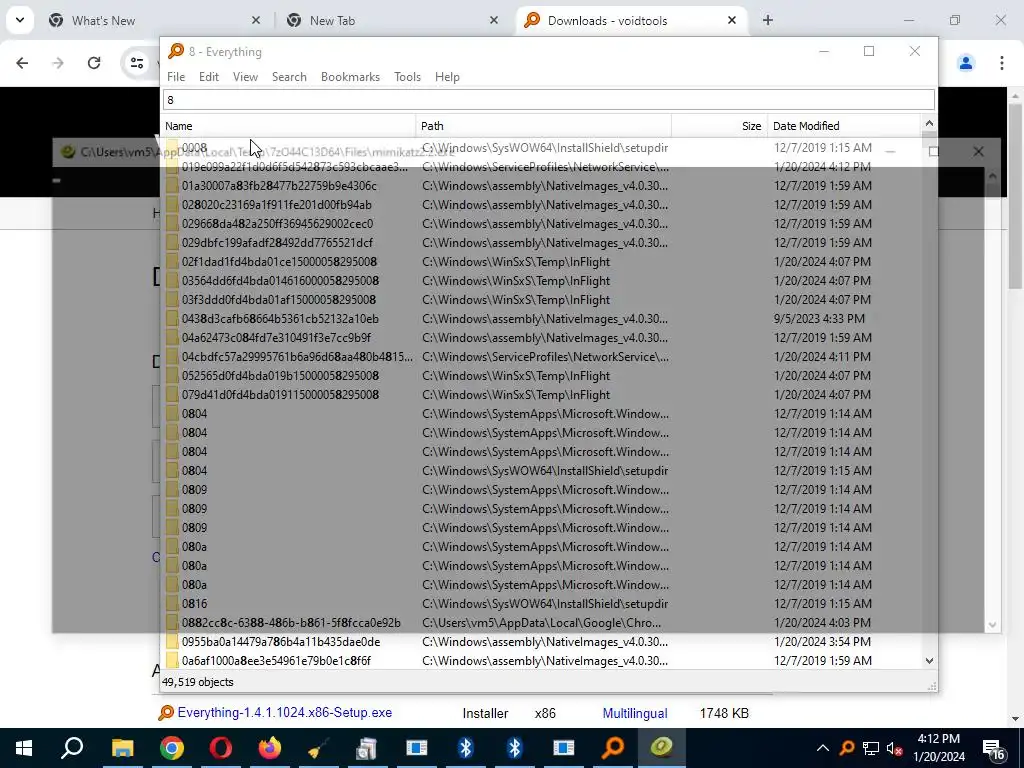The width and height of the screenshot is (1024, 768).
Task: Click muted volume icon in system tray
Action: [895, 748]
